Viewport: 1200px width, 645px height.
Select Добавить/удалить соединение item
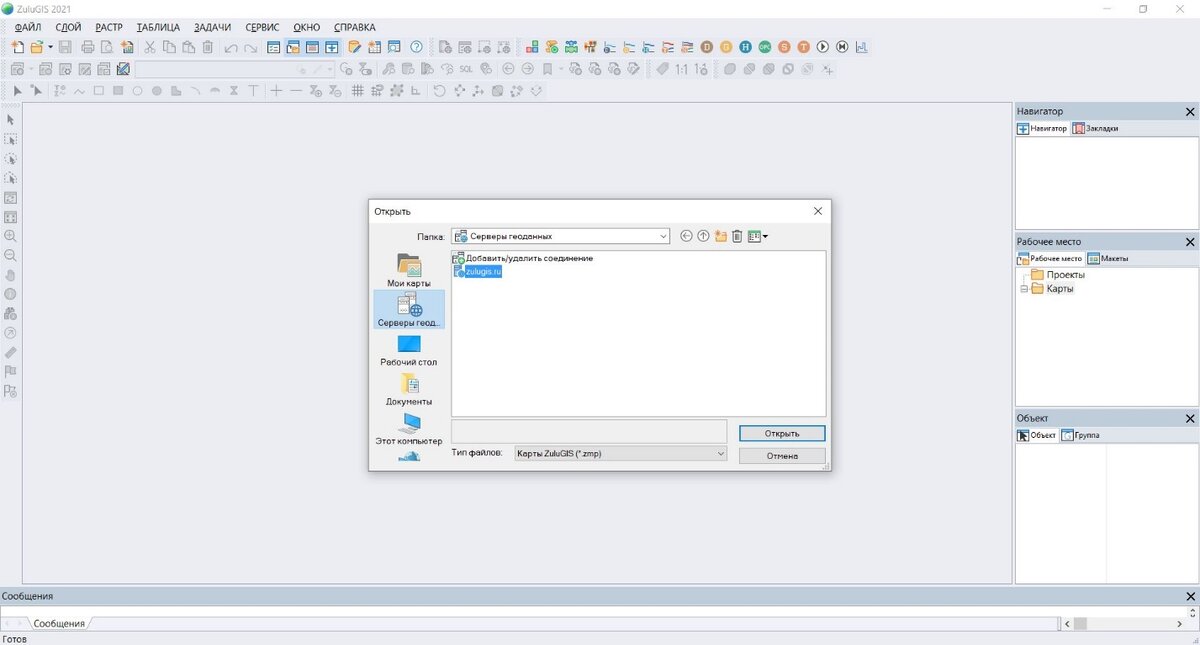coord(523,258)
